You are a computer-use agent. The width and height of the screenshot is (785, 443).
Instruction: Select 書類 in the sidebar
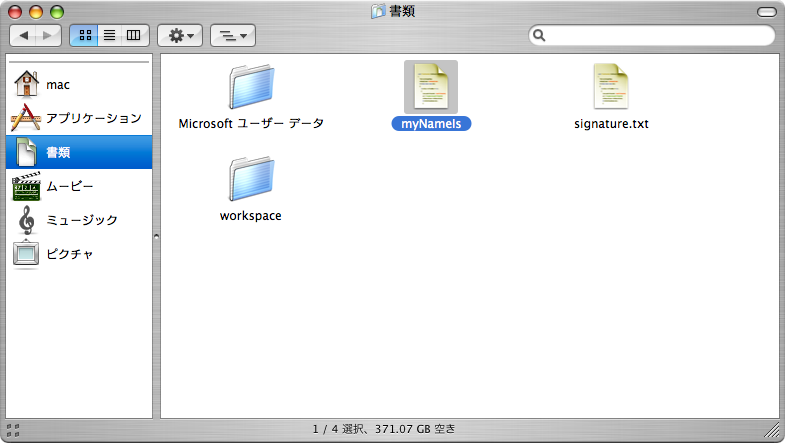79,152
